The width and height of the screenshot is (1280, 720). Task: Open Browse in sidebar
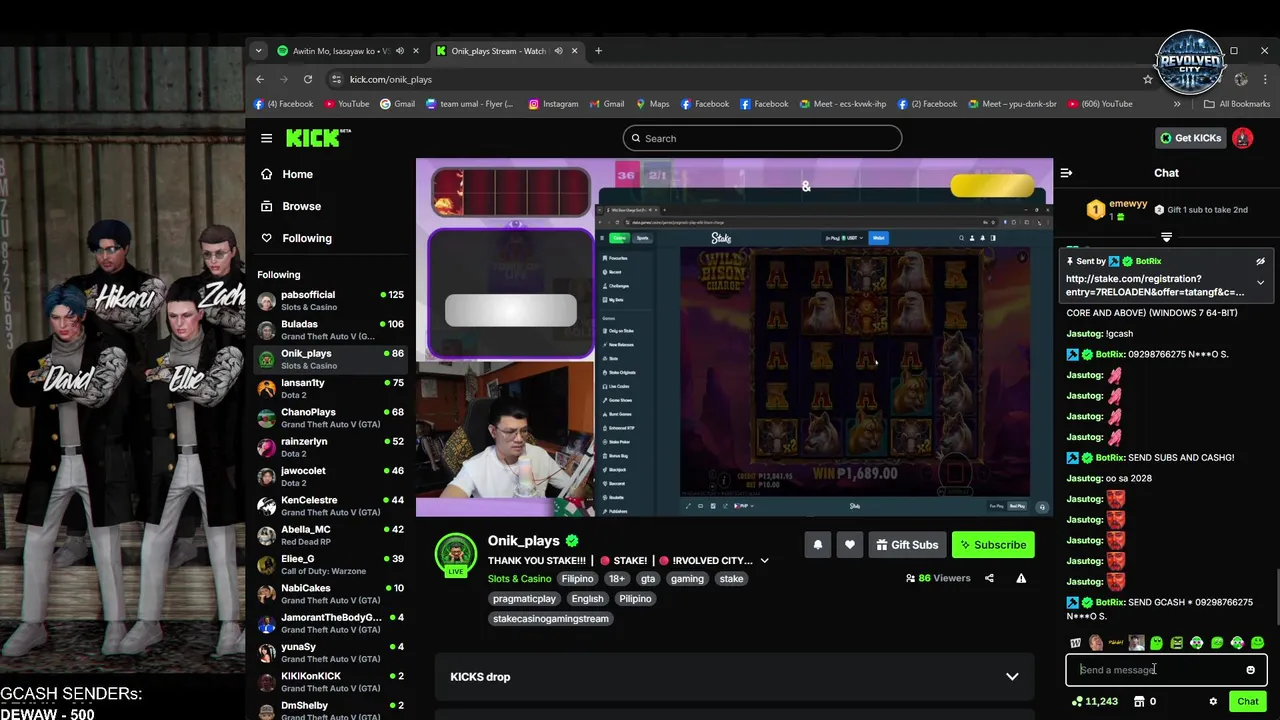[301, 206]
